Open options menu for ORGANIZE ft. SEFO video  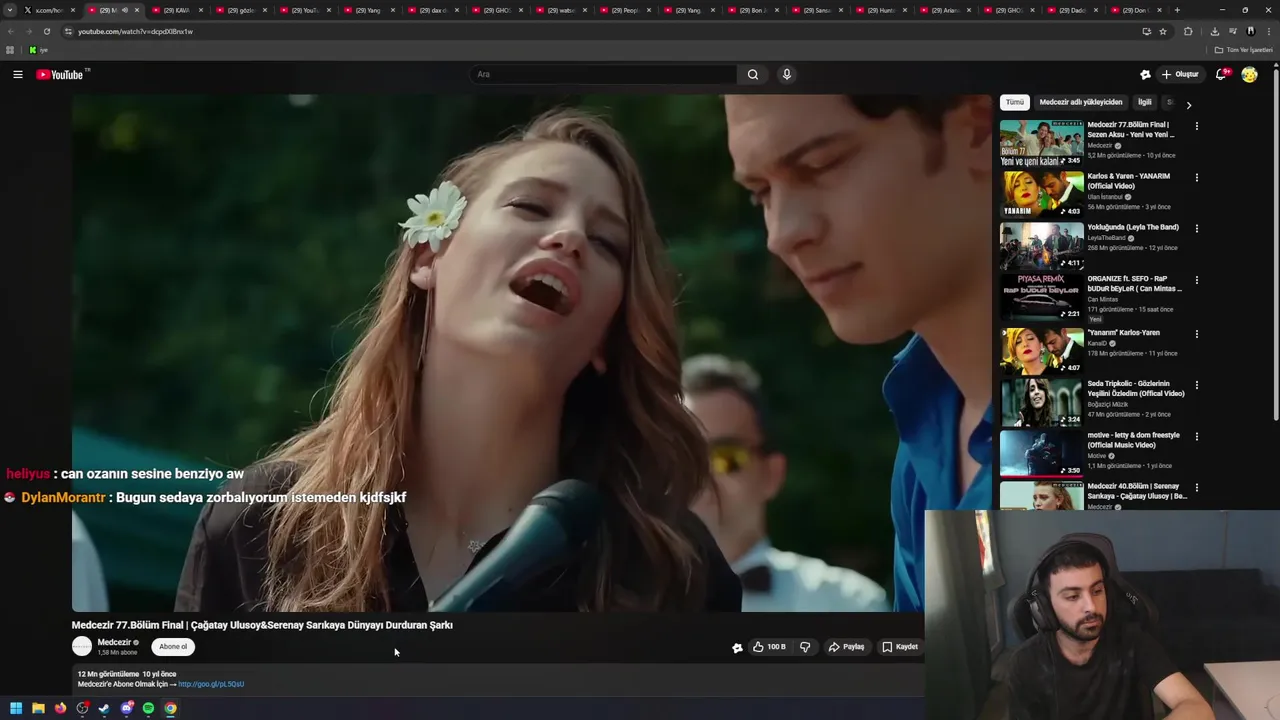pyautogui.click(x=1196, y=281)
